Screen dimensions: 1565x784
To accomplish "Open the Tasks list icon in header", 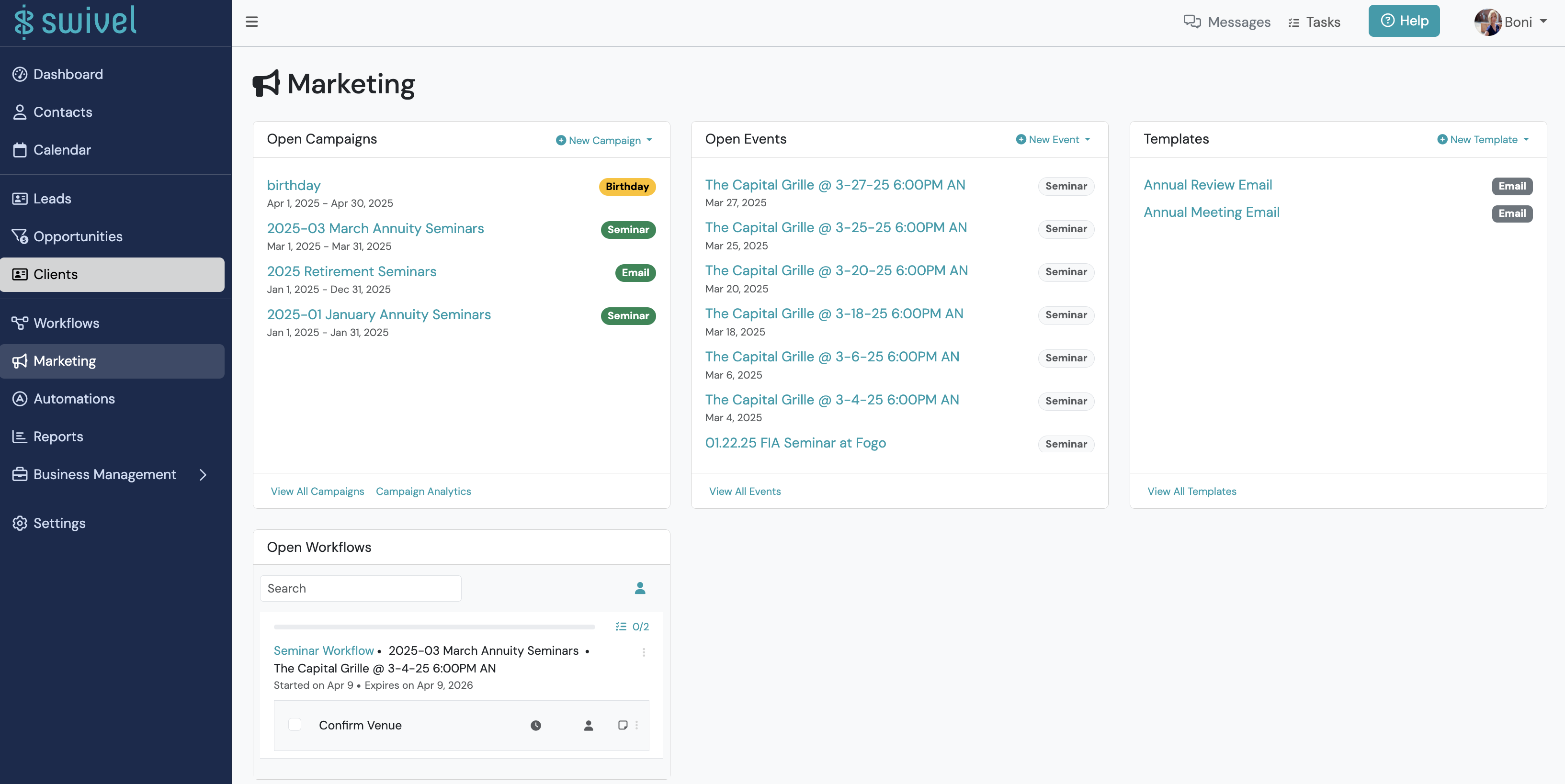I will click(x=1294, y=22).
